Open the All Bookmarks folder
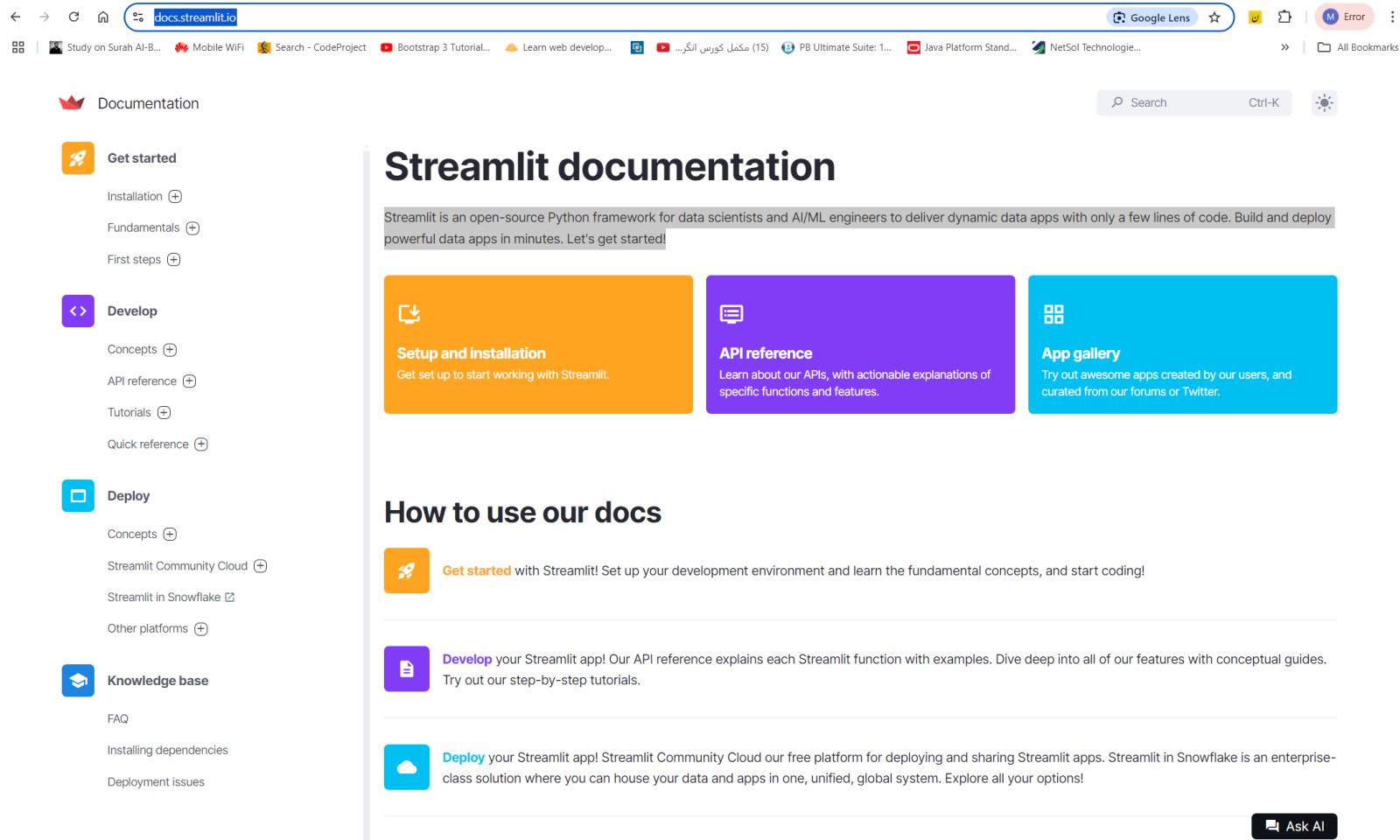Screen dimensions: 1400x840 coord(1357,47)
